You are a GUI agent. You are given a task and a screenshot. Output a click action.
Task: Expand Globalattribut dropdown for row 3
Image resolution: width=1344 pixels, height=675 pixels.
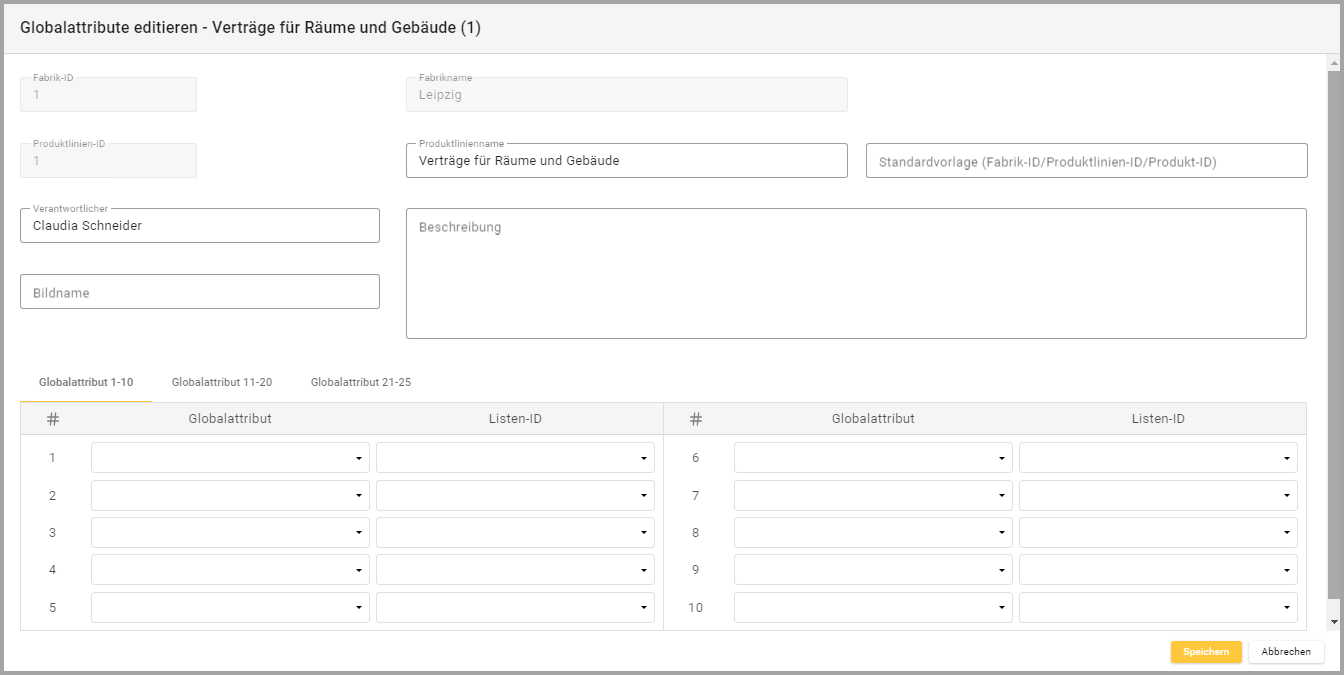click(x=230, y=533)
